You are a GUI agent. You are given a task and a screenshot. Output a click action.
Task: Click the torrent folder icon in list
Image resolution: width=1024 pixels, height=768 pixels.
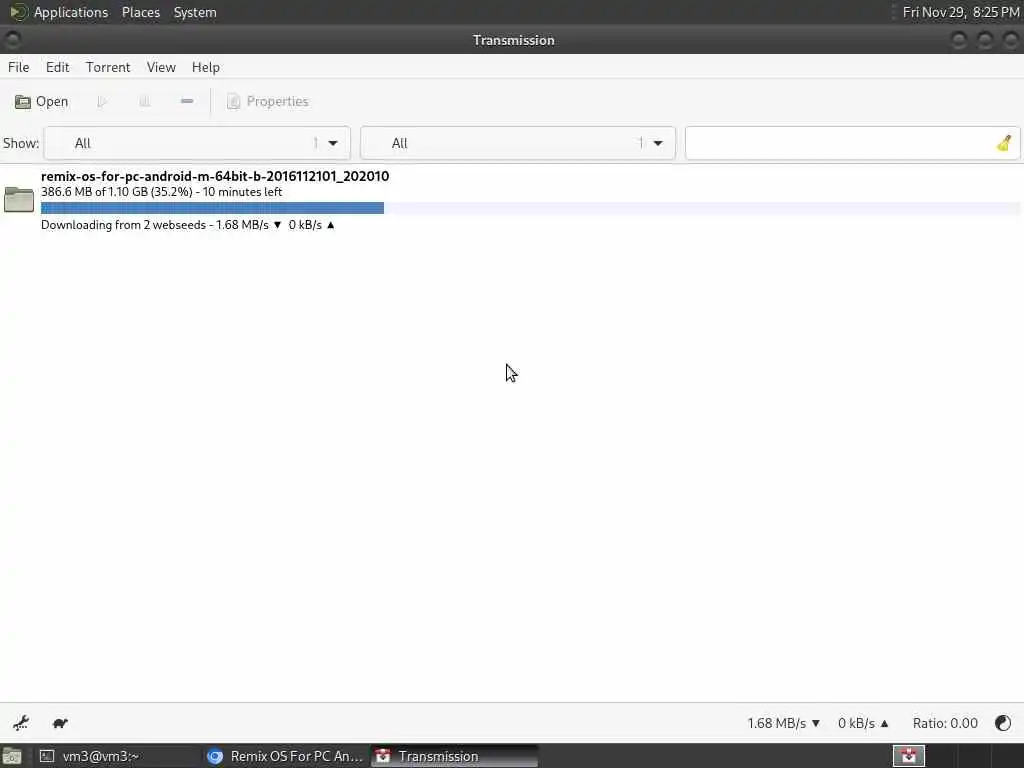(19, 199)
